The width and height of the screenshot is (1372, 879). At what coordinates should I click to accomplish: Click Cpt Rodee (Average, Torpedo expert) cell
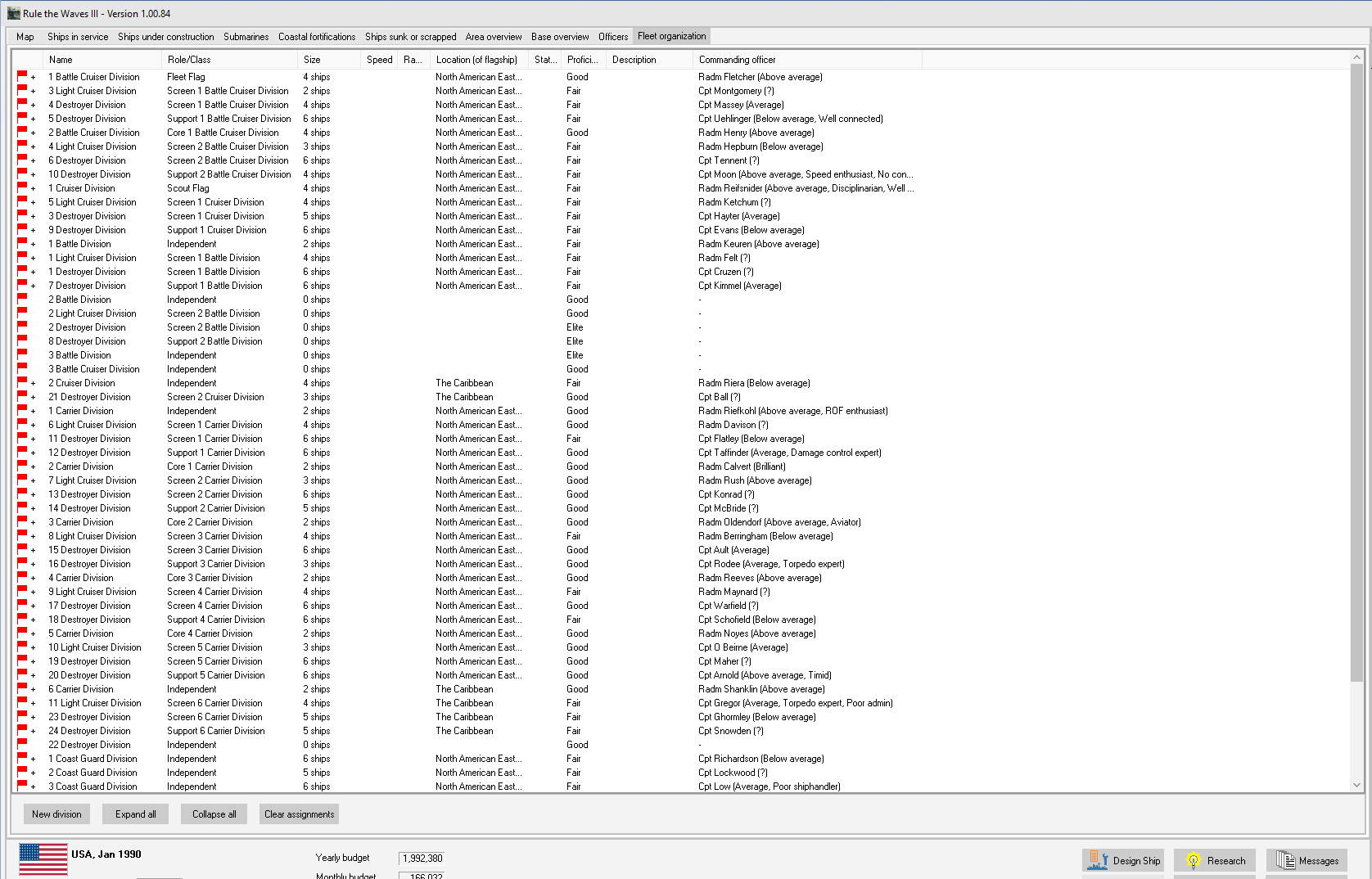[771, 563]
